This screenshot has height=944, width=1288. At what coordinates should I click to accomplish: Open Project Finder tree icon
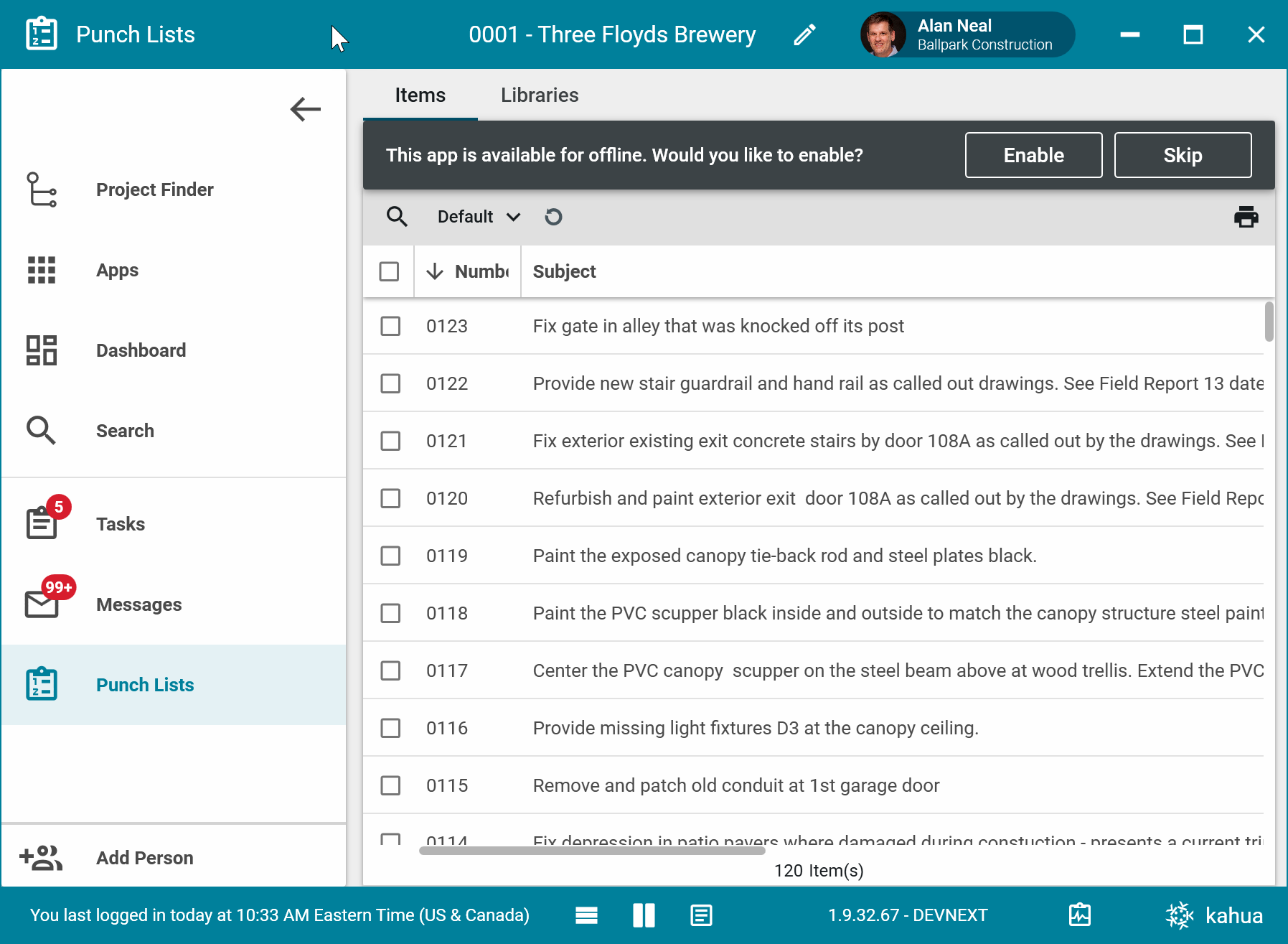pyautogui.click(x=42, y=190)
